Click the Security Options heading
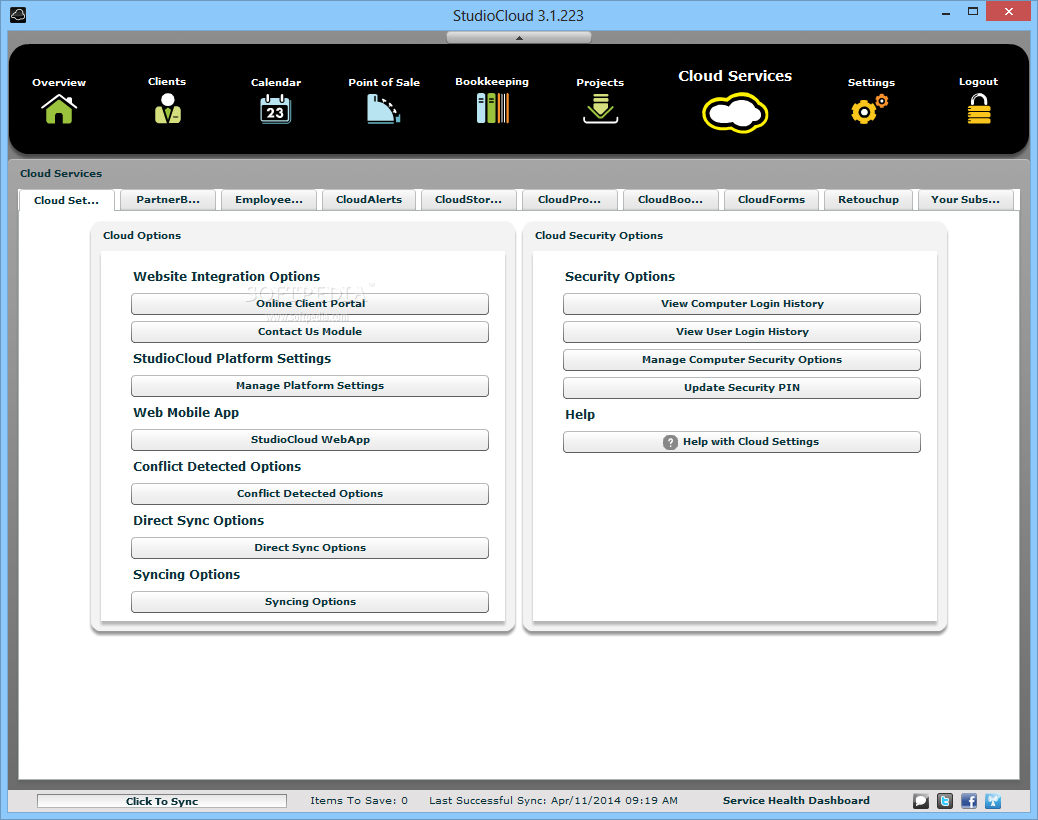The image size is (1038, 820). point(620,277)
